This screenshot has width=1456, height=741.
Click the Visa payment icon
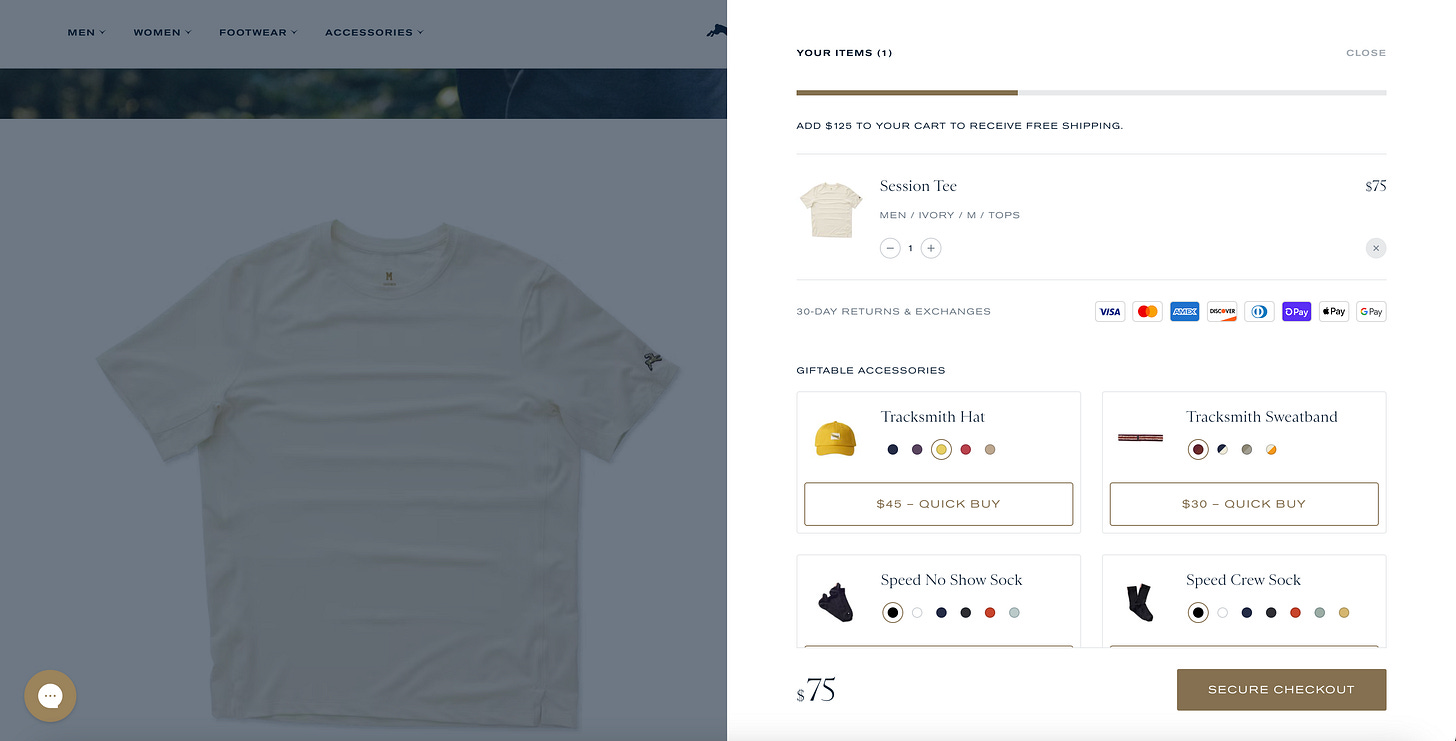coord(1110,312)
